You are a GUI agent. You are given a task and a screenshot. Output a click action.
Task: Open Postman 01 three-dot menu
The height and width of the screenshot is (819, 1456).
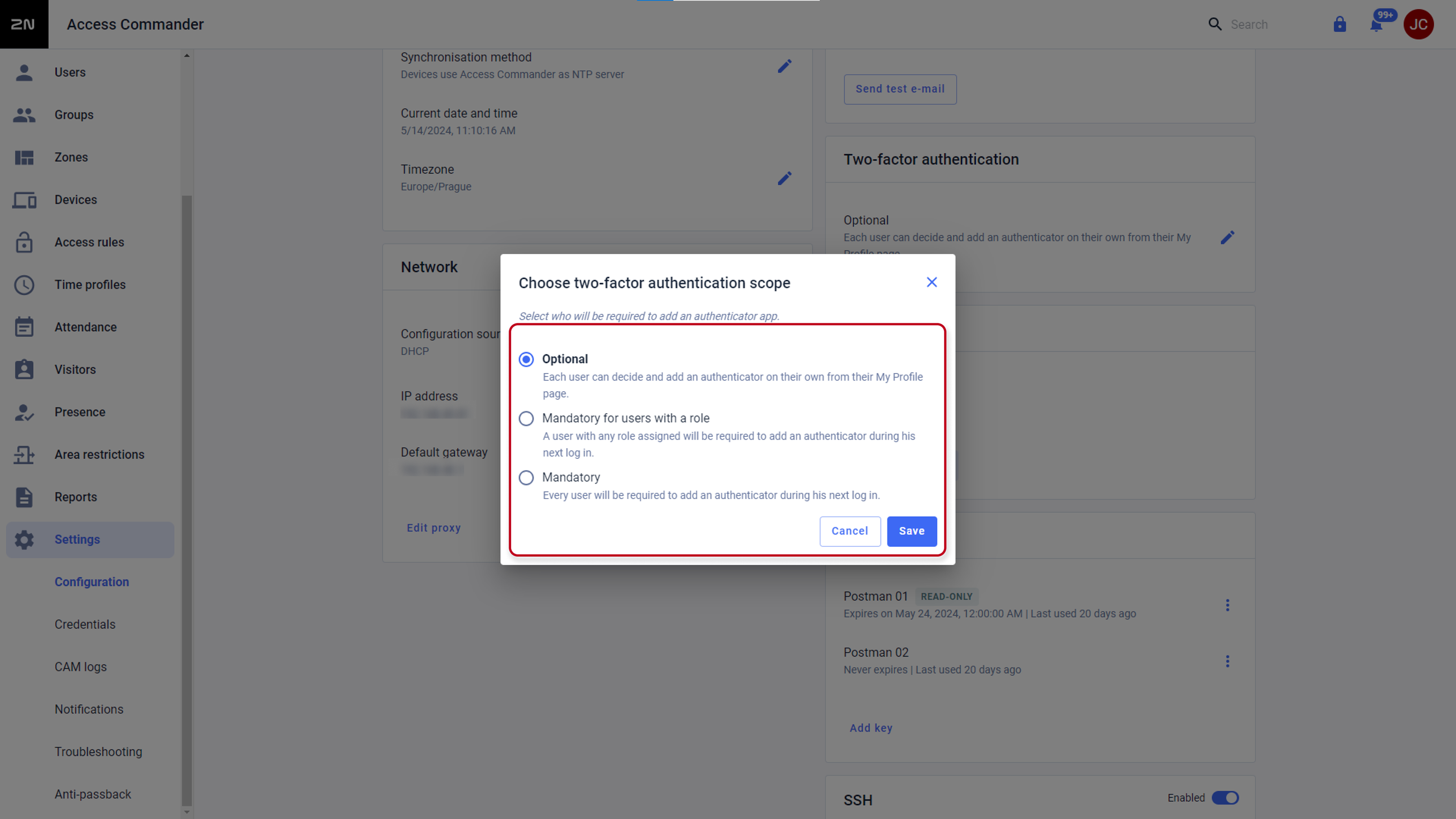(x=1227, y=605)
